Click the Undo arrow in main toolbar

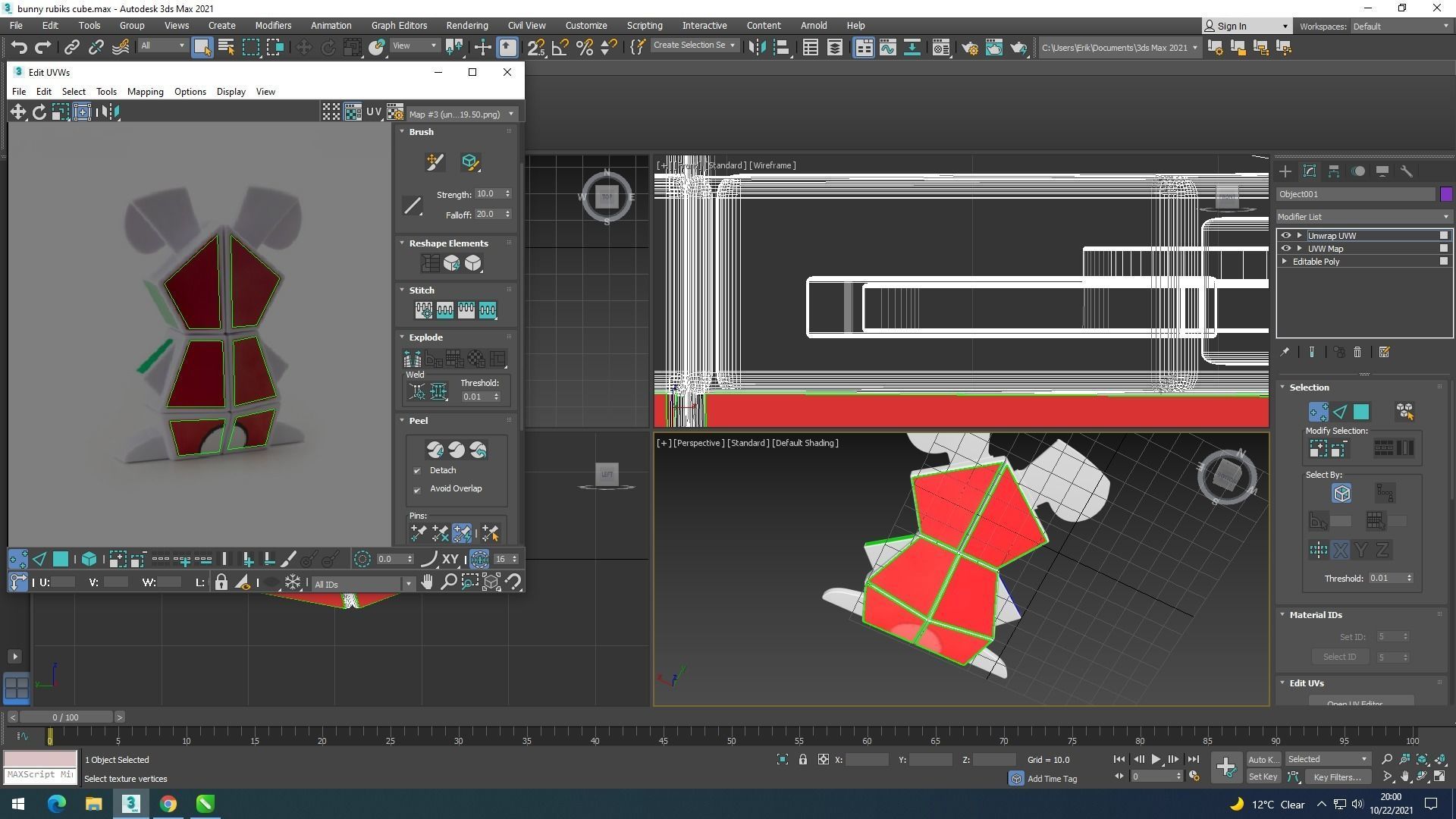[19, 48]
